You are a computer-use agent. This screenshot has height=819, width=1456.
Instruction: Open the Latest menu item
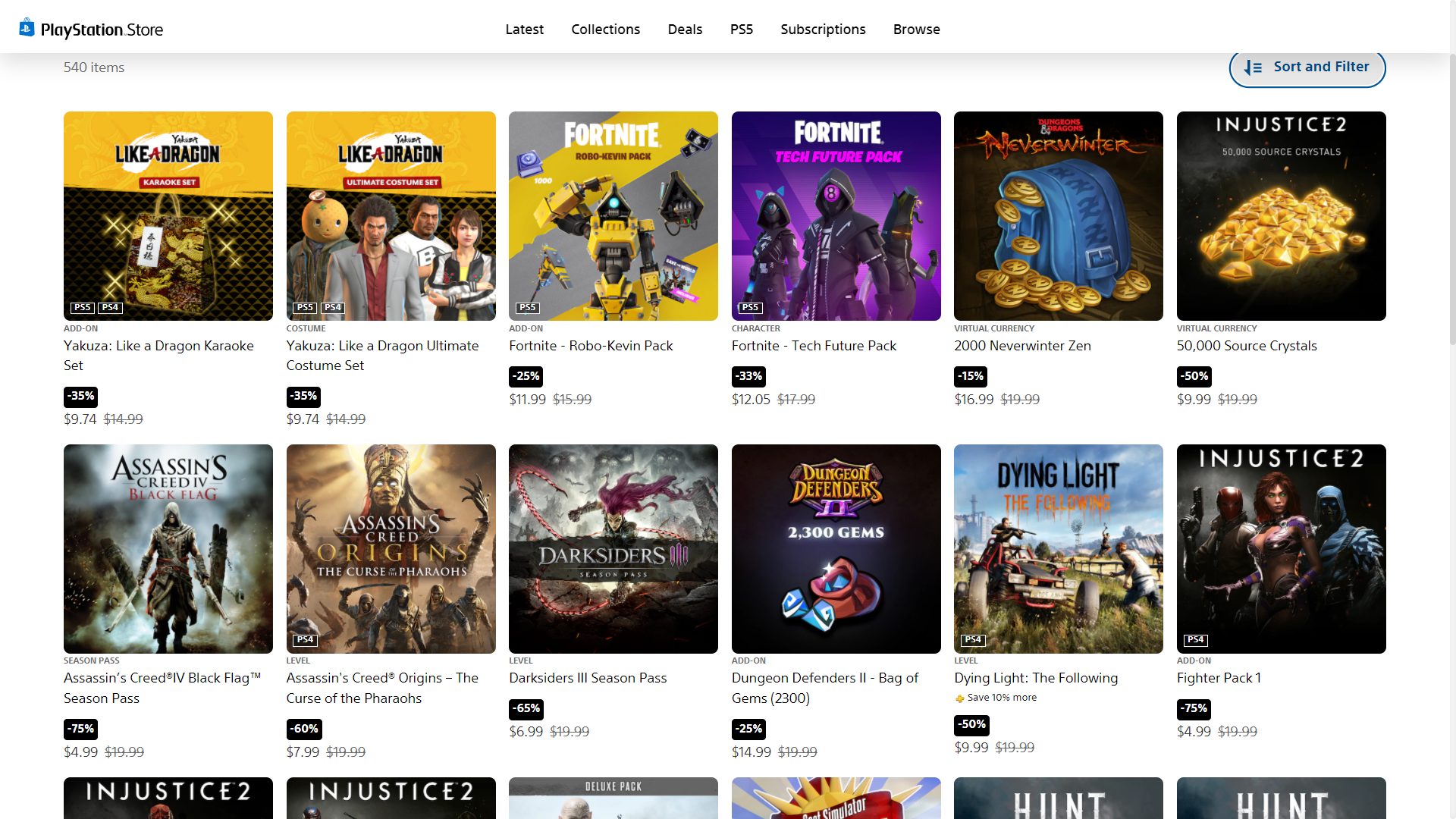click(524, 29)
